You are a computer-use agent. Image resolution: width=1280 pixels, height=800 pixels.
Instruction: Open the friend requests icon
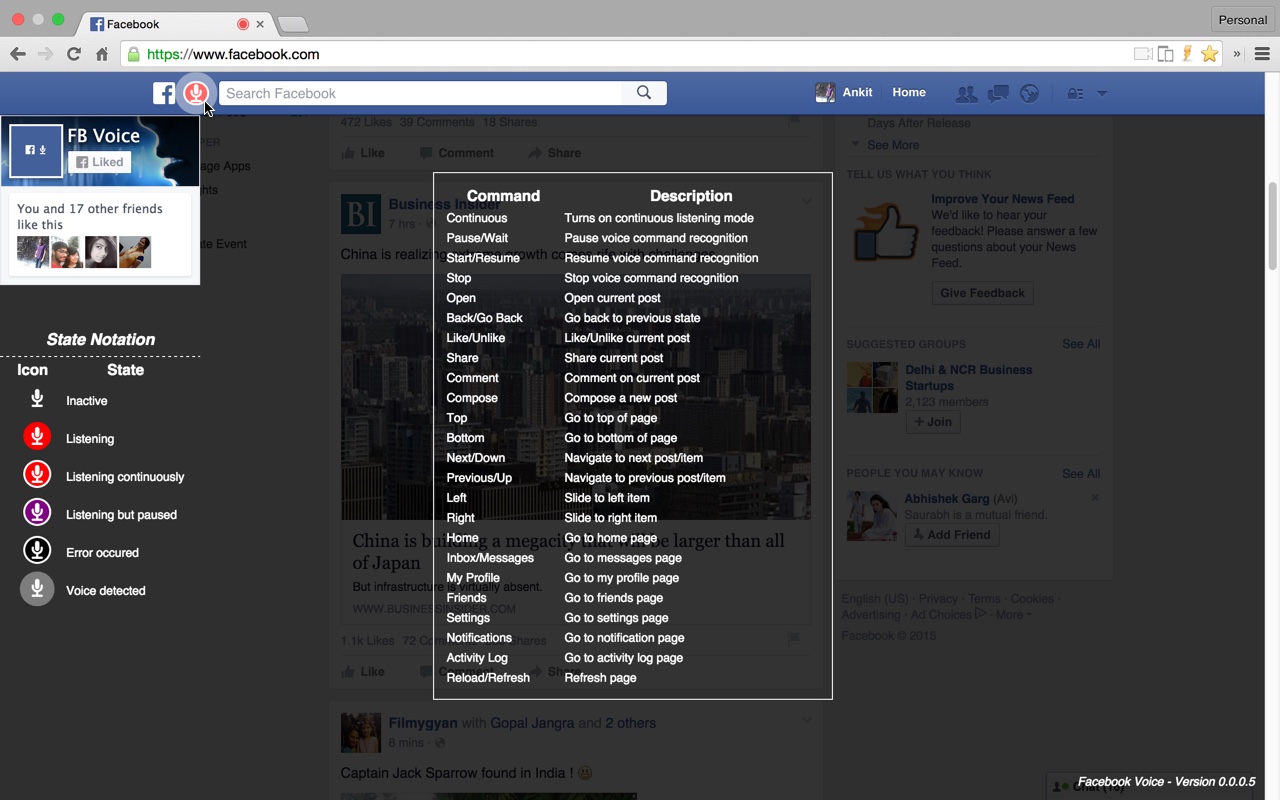click(966, 92)
